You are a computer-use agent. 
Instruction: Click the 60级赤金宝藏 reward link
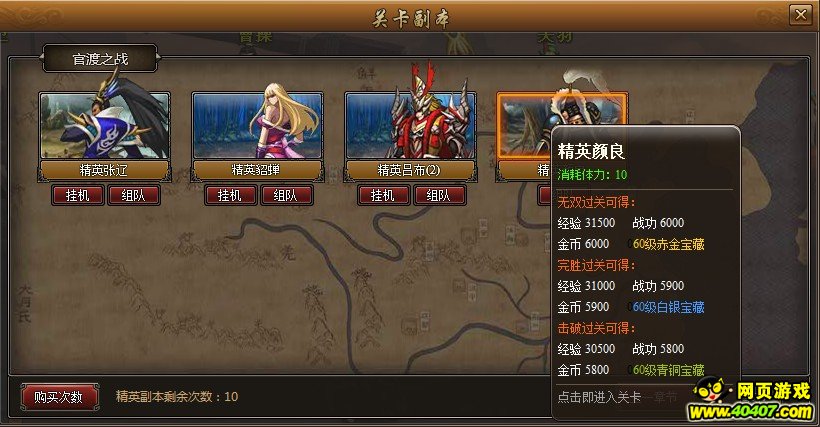tap(668, 244)
